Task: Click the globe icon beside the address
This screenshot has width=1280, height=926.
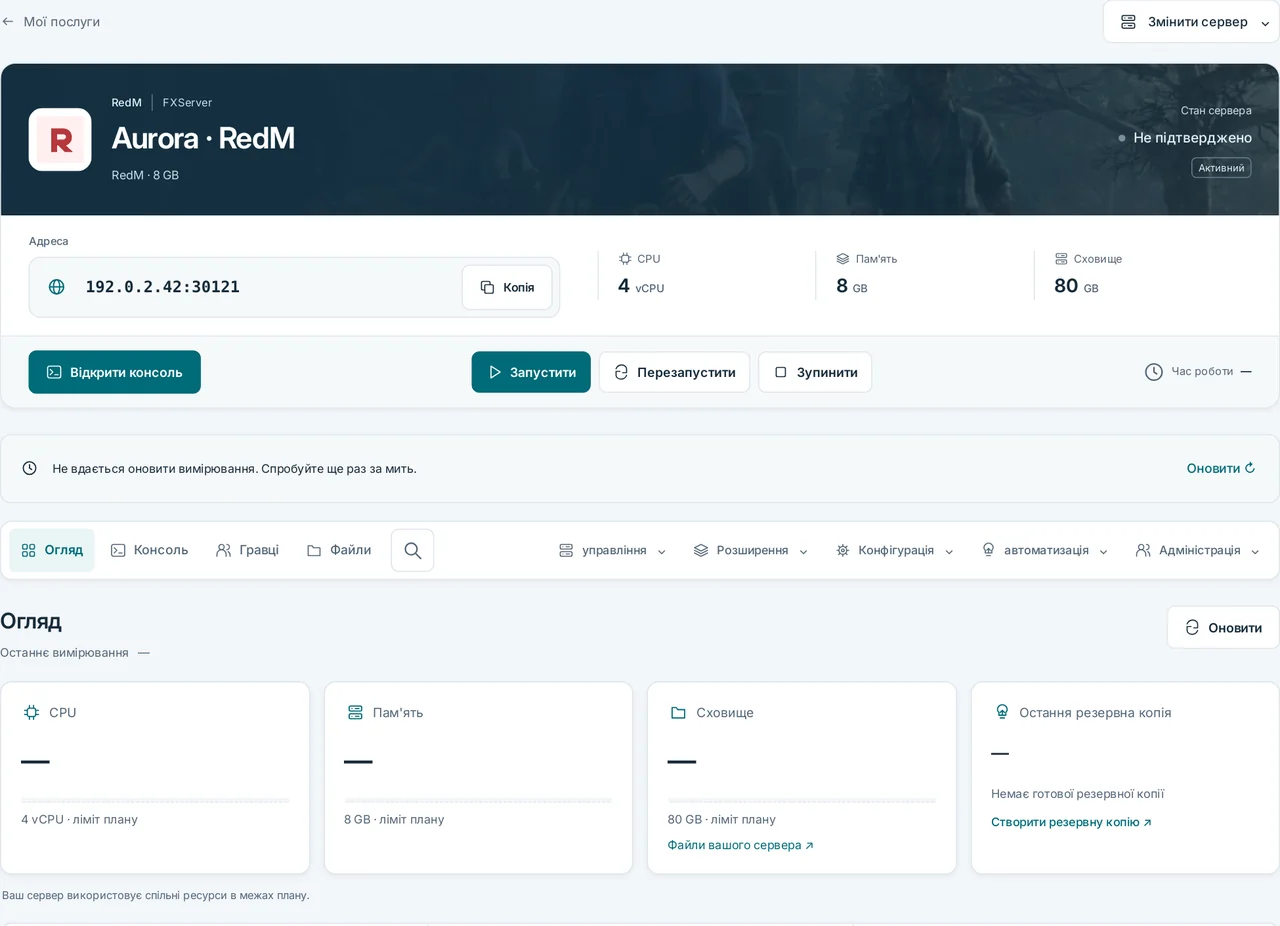Action: 57,287
